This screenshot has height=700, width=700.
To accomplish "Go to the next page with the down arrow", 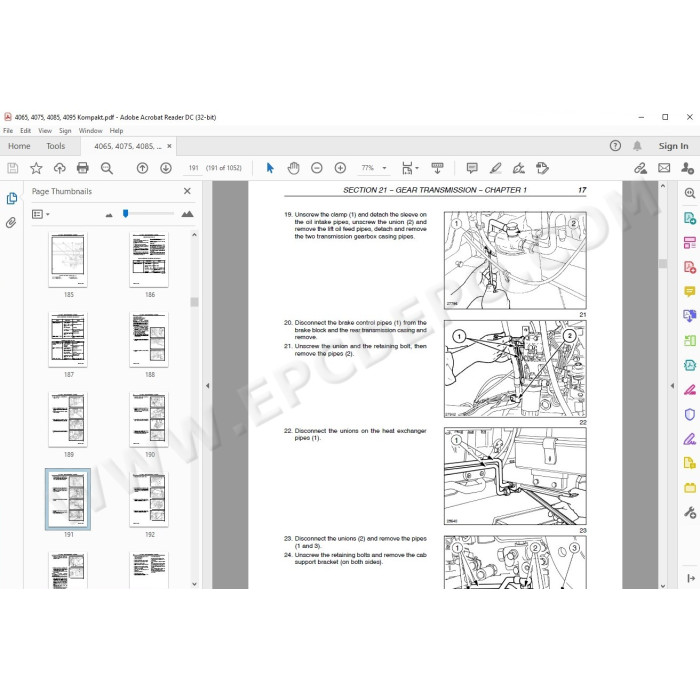I will pos(166,168).
